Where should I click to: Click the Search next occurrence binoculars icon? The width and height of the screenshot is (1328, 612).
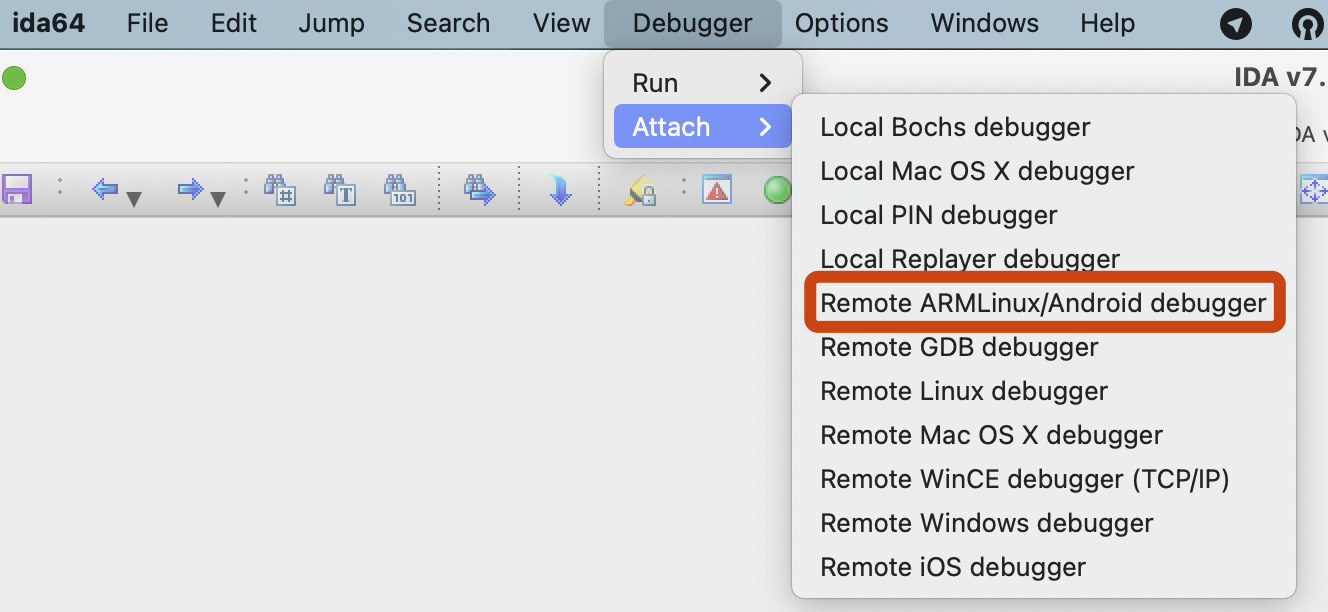pos(478,189)
